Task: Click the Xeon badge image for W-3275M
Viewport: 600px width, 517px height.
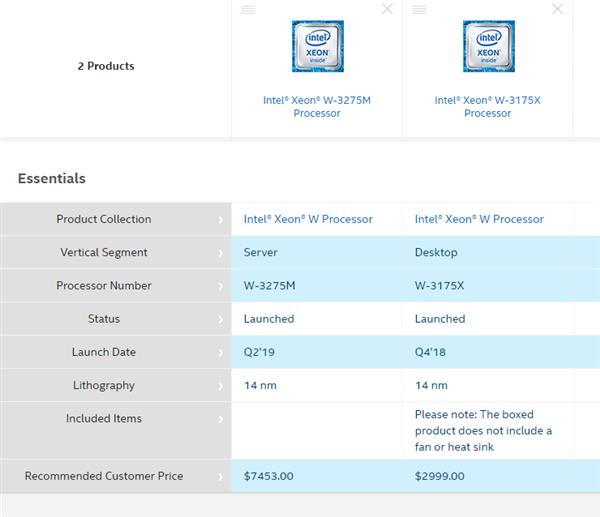Action: click(317, 46)
